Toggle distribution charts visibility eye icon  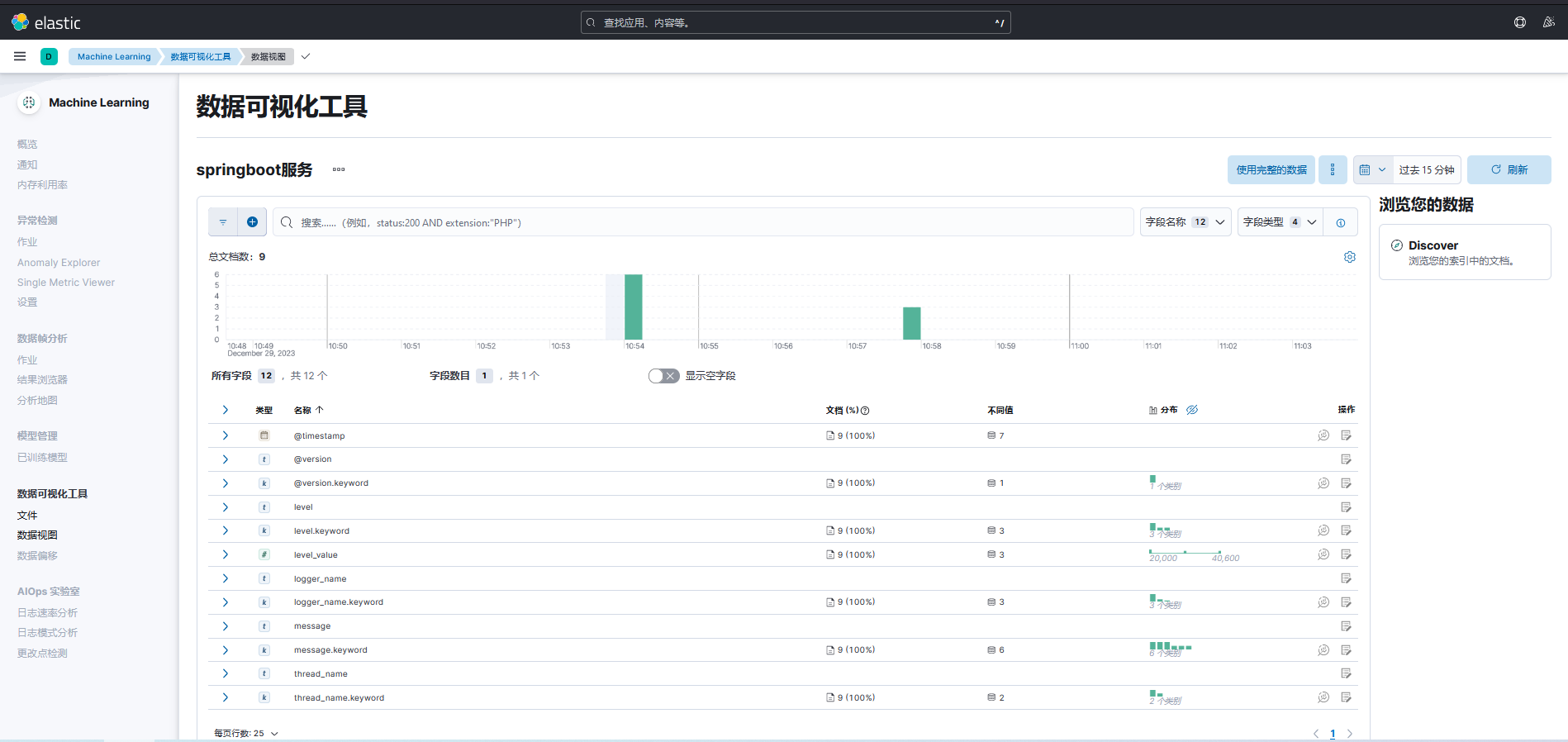1192,410
